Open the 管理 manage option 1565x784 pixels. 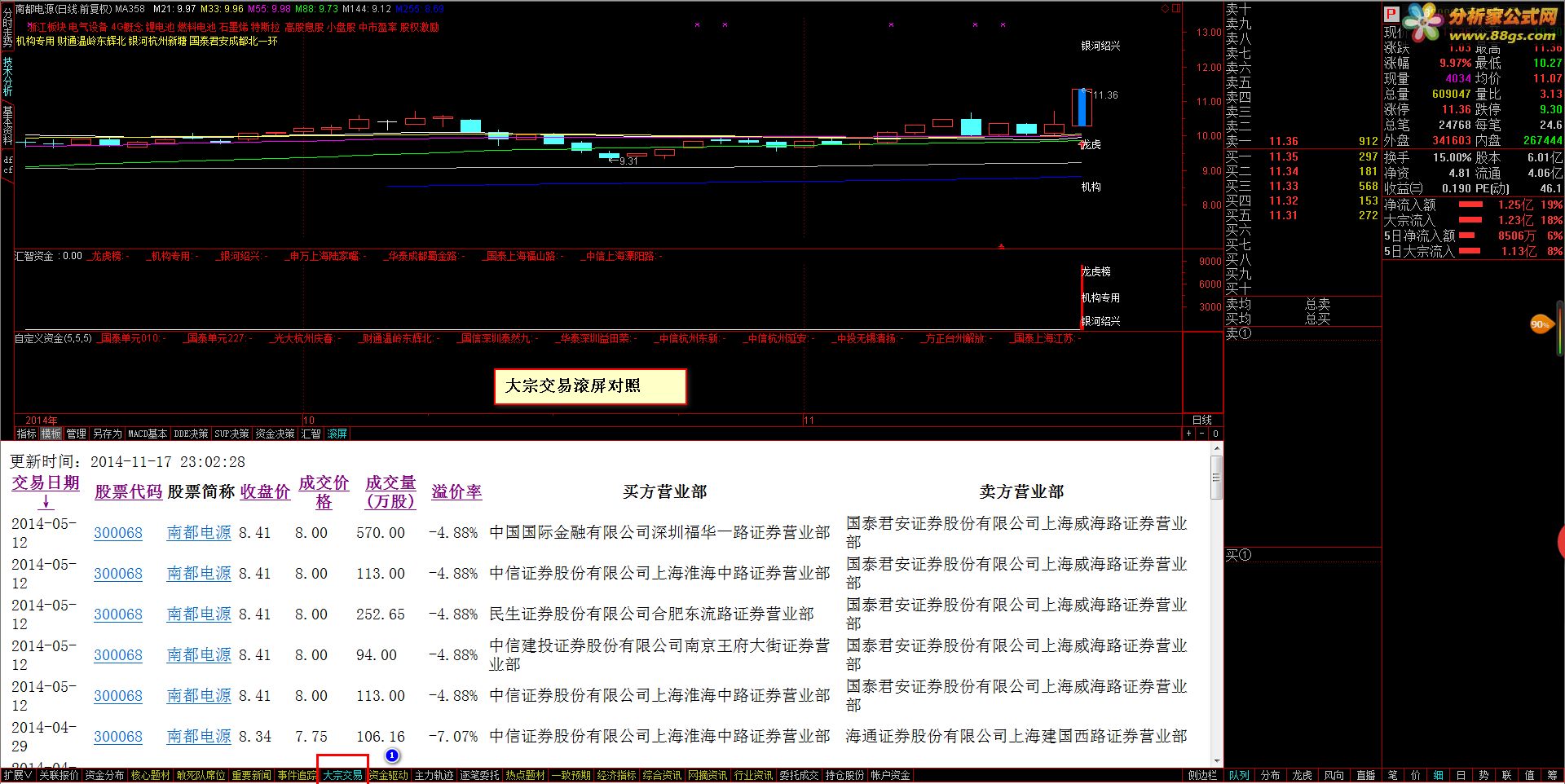pyautogui.click(x=77, y=434)
